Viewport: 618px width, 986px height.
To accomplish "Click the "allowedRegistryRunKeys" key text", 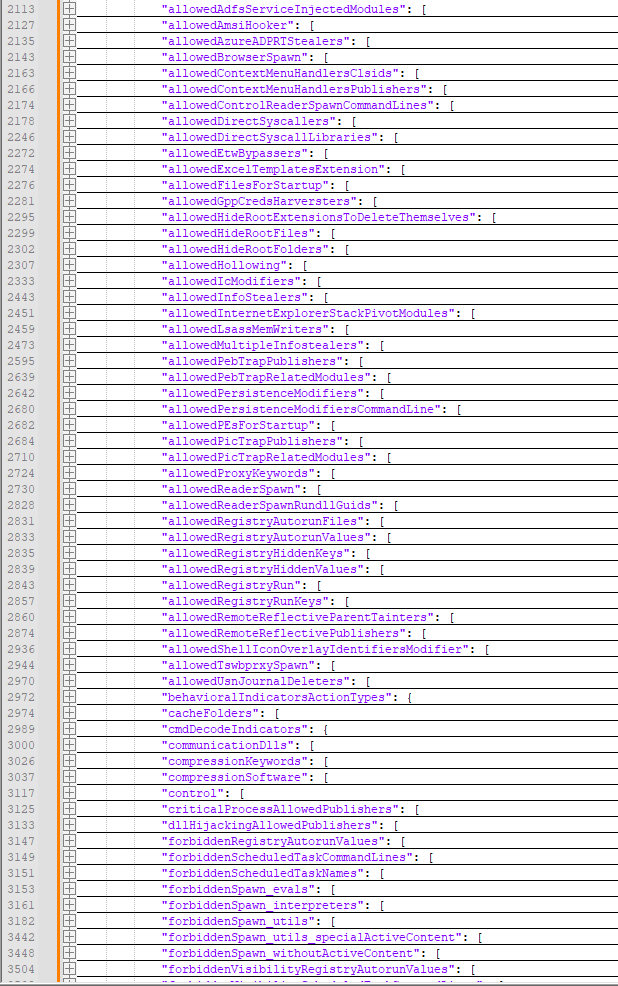I will (251, 601).
